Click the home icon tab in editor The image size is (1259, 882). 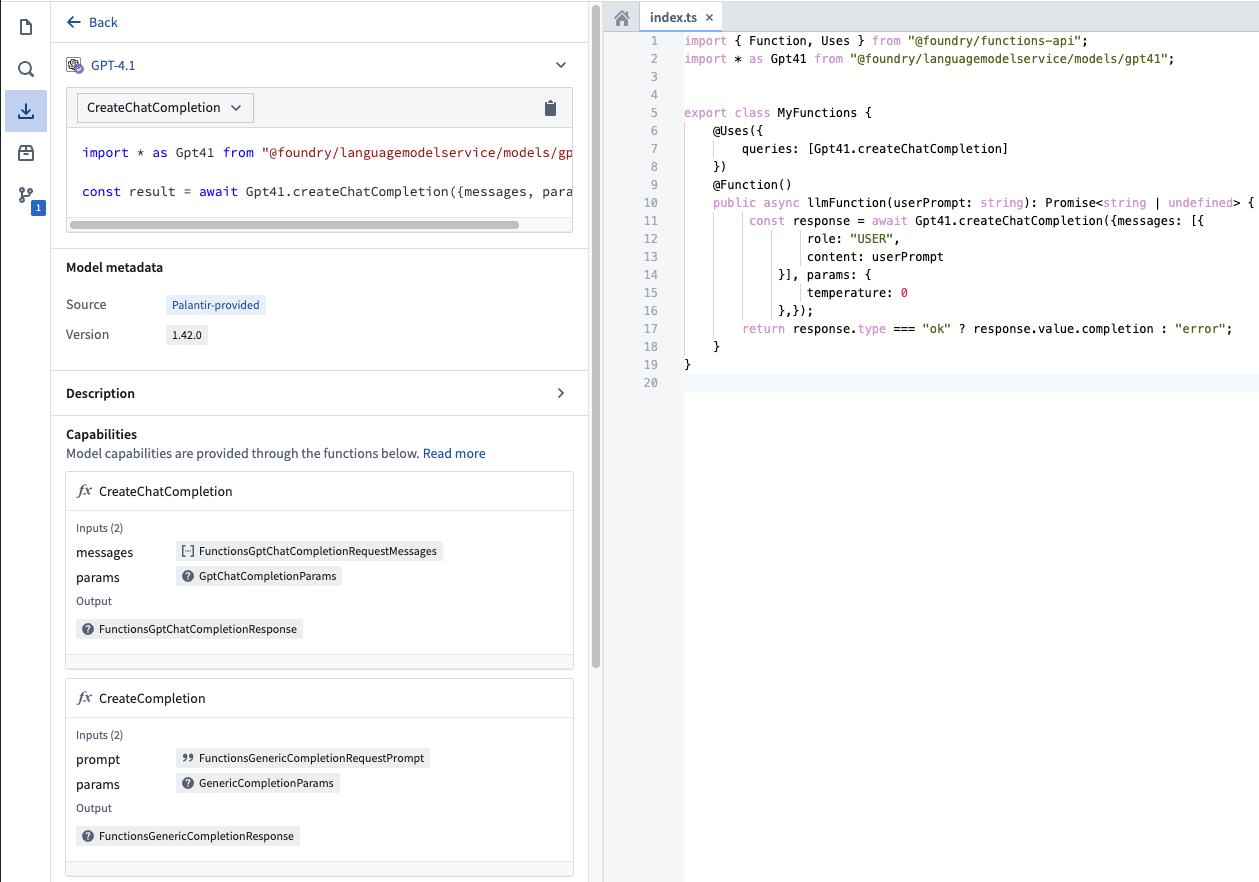click(x=622, y=18)
